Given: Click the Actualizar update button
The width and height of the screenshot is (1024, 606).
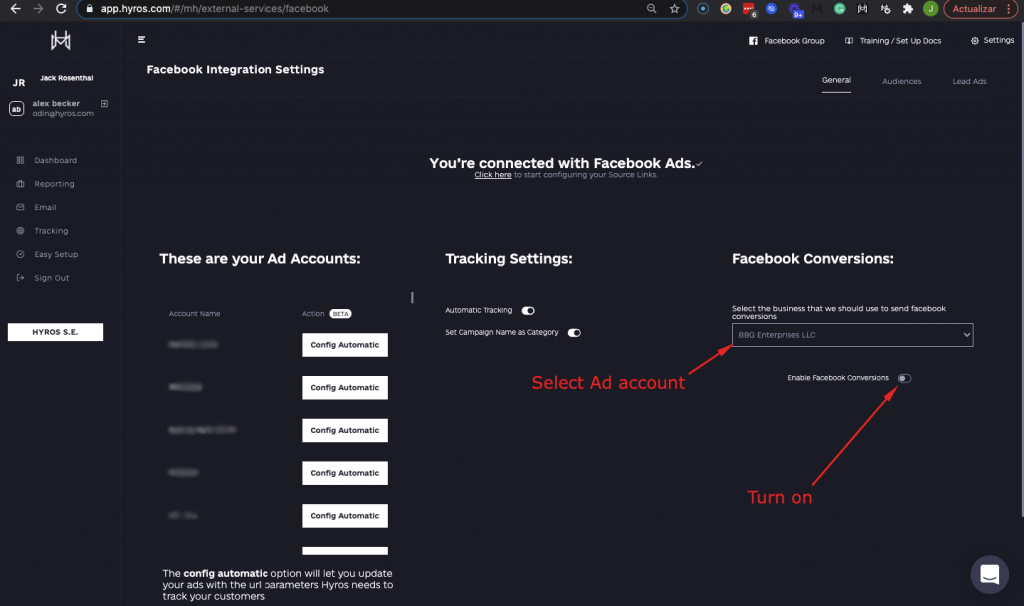Looking at the screenshot, I should click(974, 8).
